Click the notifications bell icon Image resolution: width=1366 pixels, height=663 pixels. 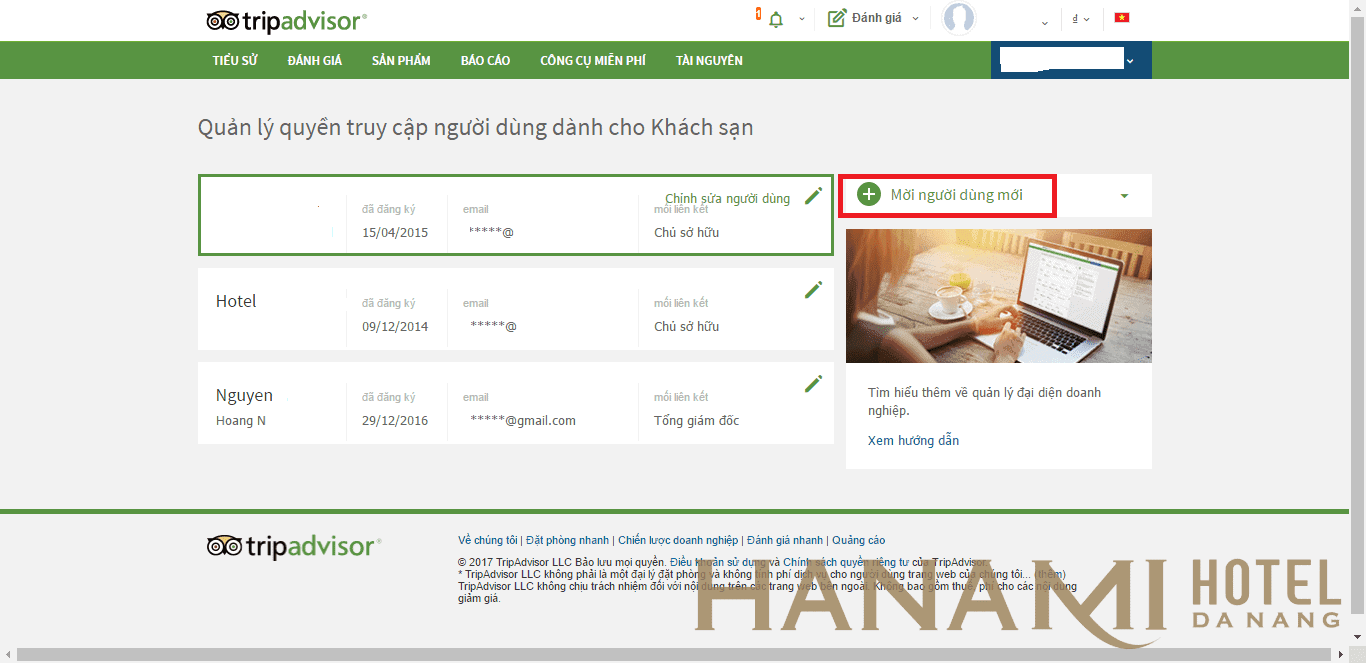tap(775, 19)
